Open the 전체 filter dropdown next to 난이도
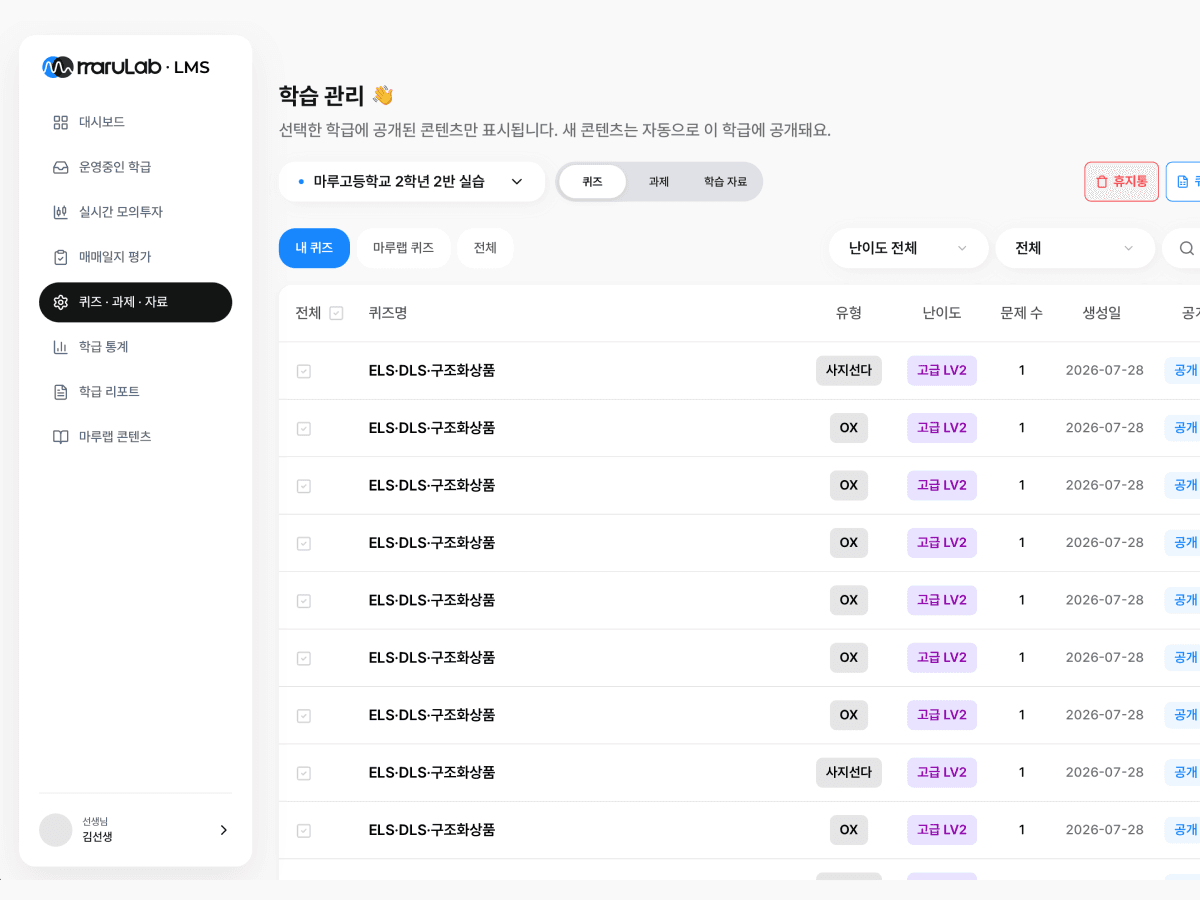Image resolution: width=1200 pixels, height=900 pixels. [1075, 248]
